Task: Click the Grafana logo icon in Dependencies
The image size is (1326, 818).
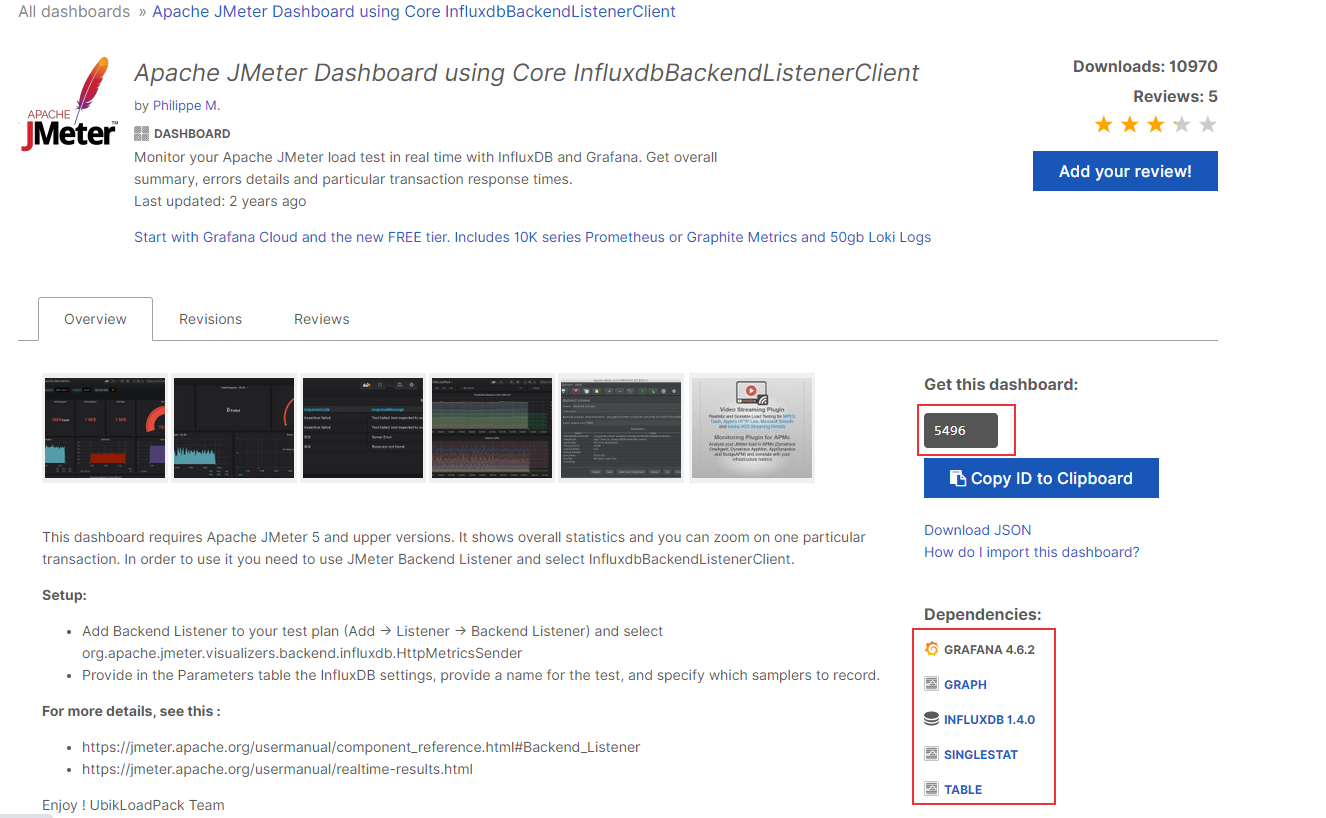Action: click(931, 649)
